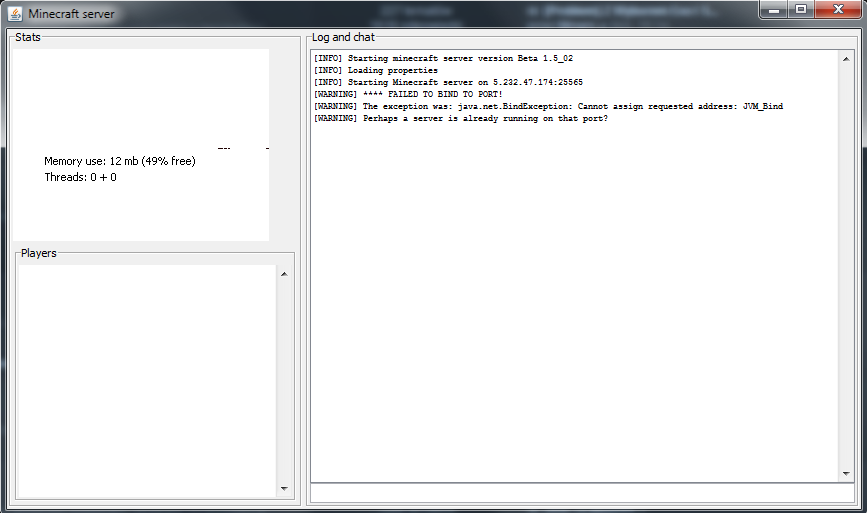867x513 pixels.
Task: Click the "Players" panel title
Action: pos(39,253)
